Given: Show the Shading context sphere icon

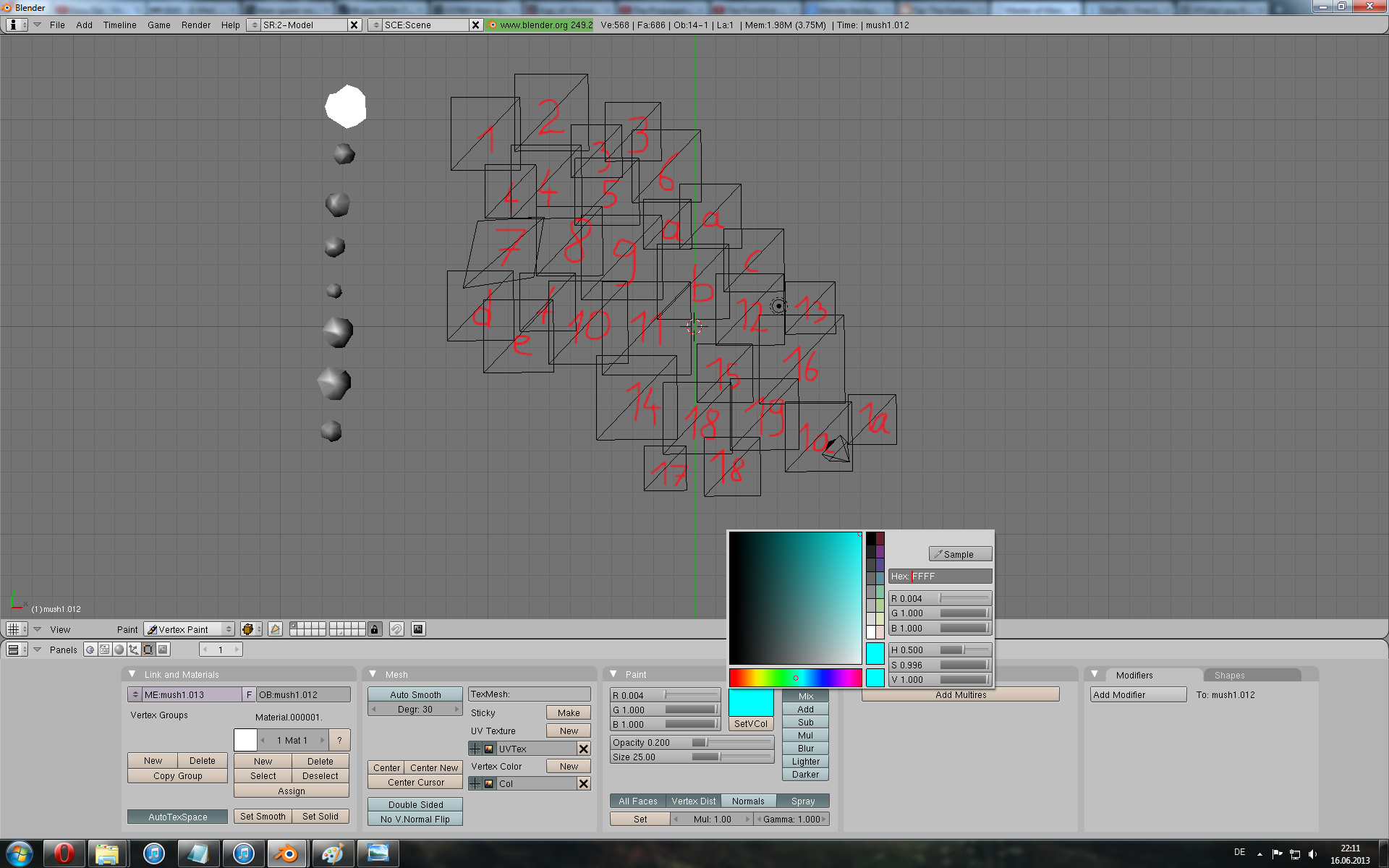Looking at the screenshot, I should click(x=119, y=650).
